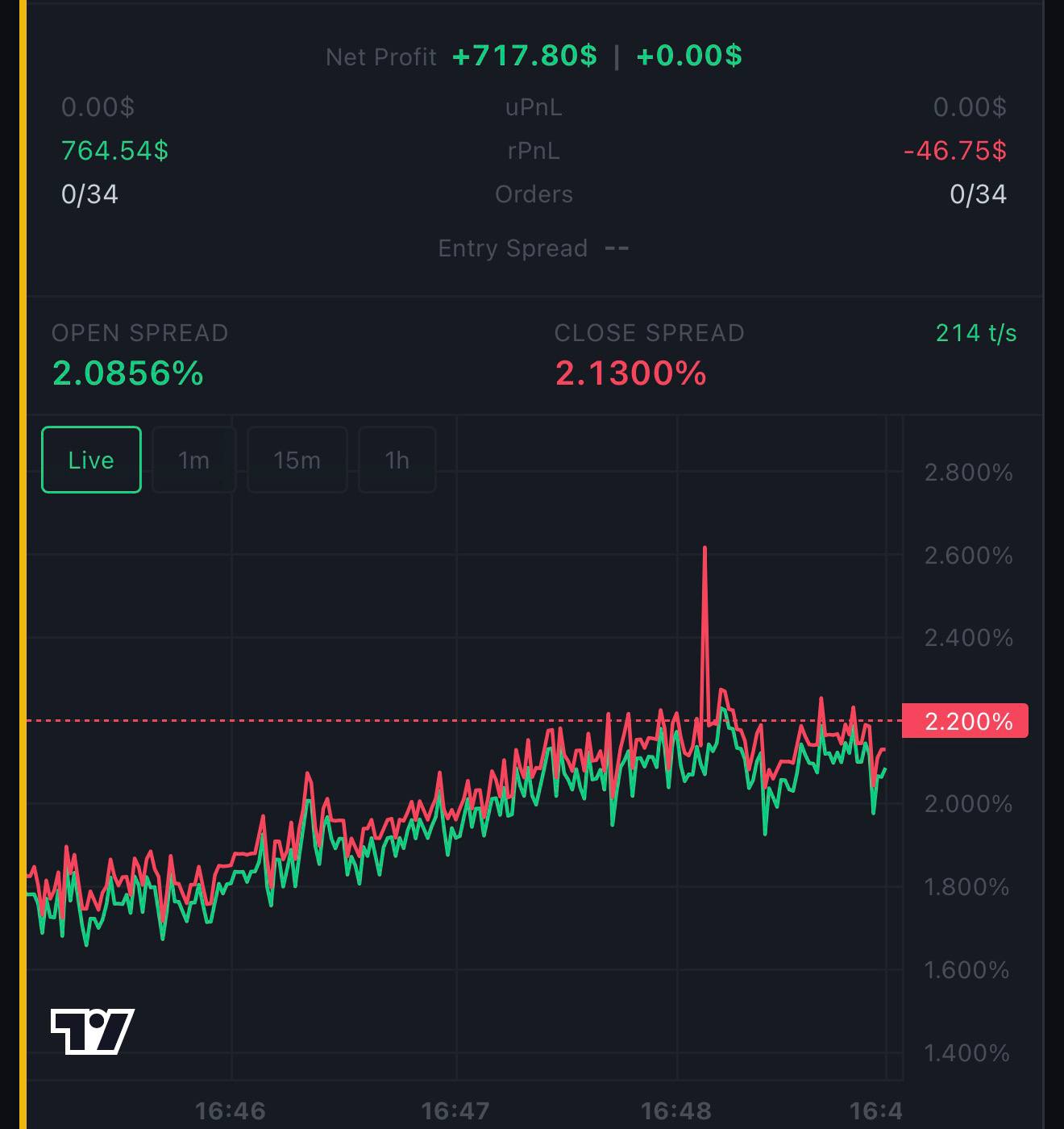Viewport: 1064px width, 1129px height.
Task: Switch to the 1h timeframe
Action: (397, 460)
